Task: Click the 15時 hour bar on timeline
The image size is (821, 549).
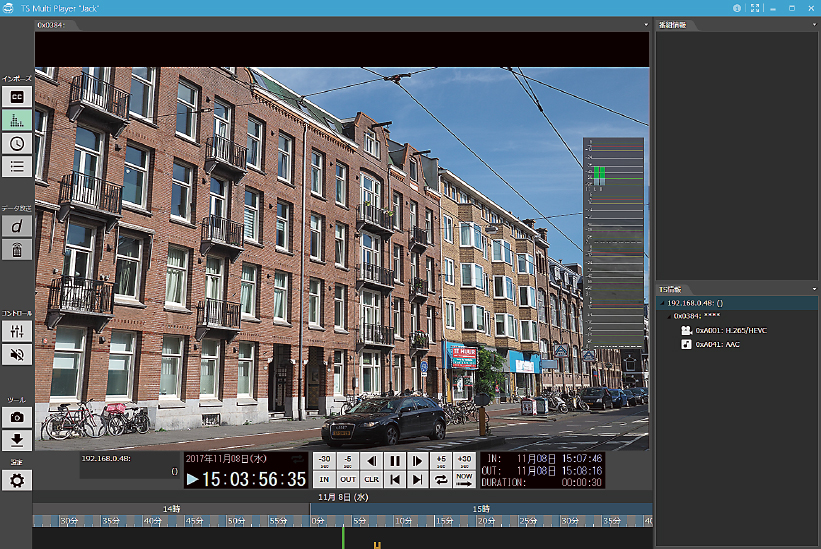Action: (x=481, y=508)
